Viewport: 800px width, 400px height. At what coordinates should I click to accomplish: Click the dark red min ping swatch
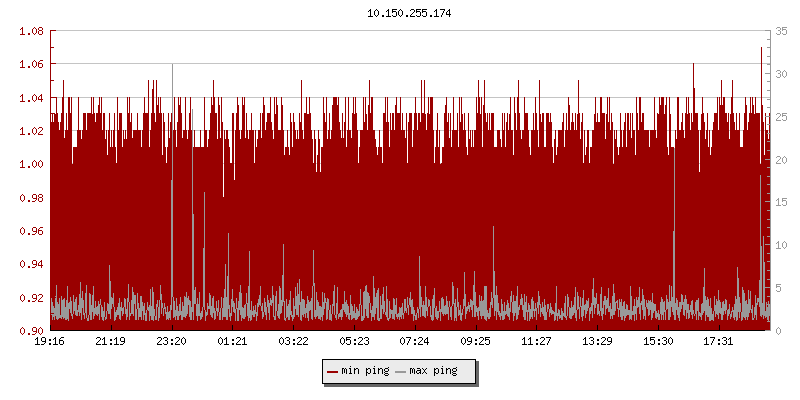(x=332, y=372)
